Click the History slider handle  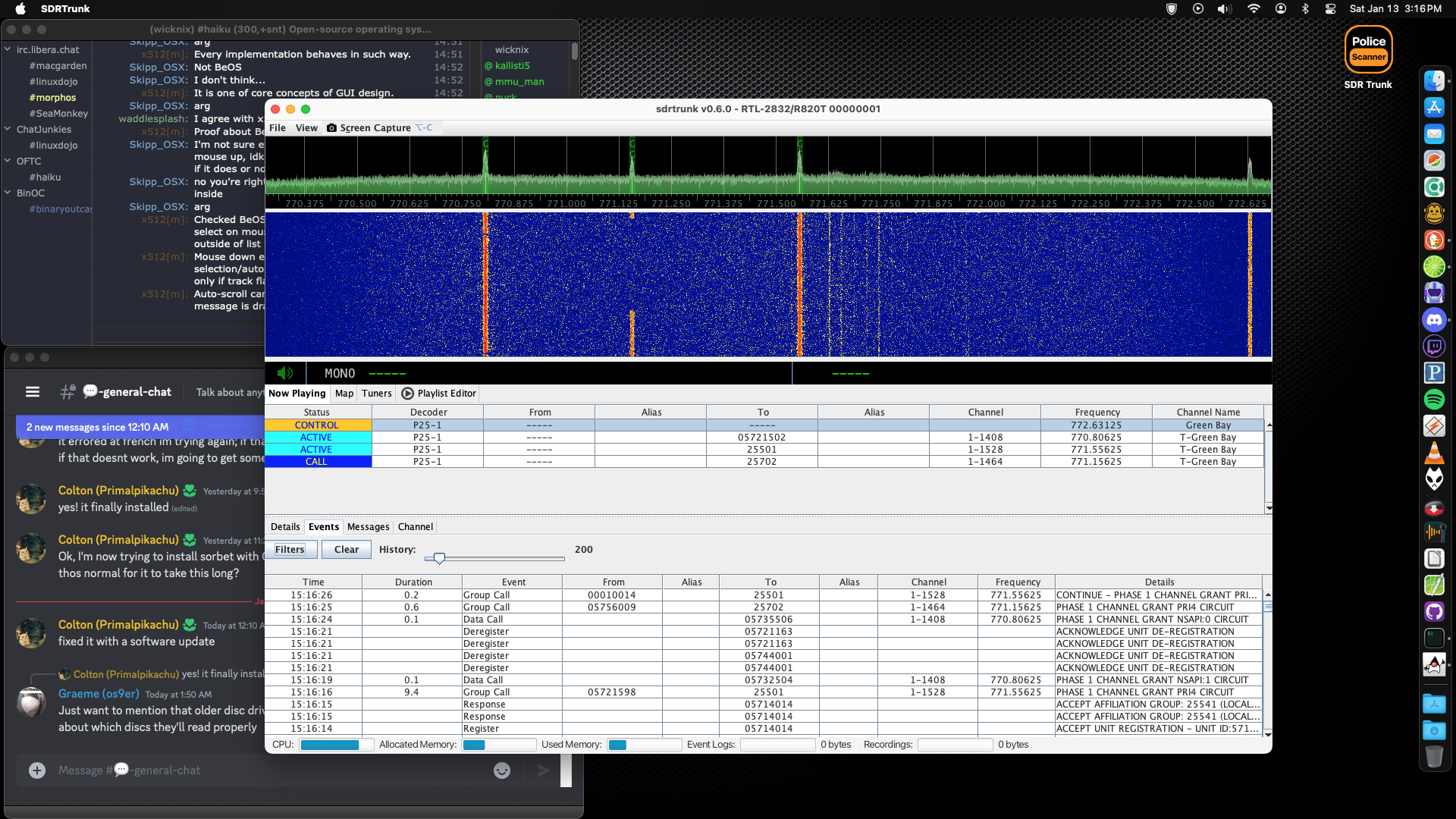pos(439,558)
